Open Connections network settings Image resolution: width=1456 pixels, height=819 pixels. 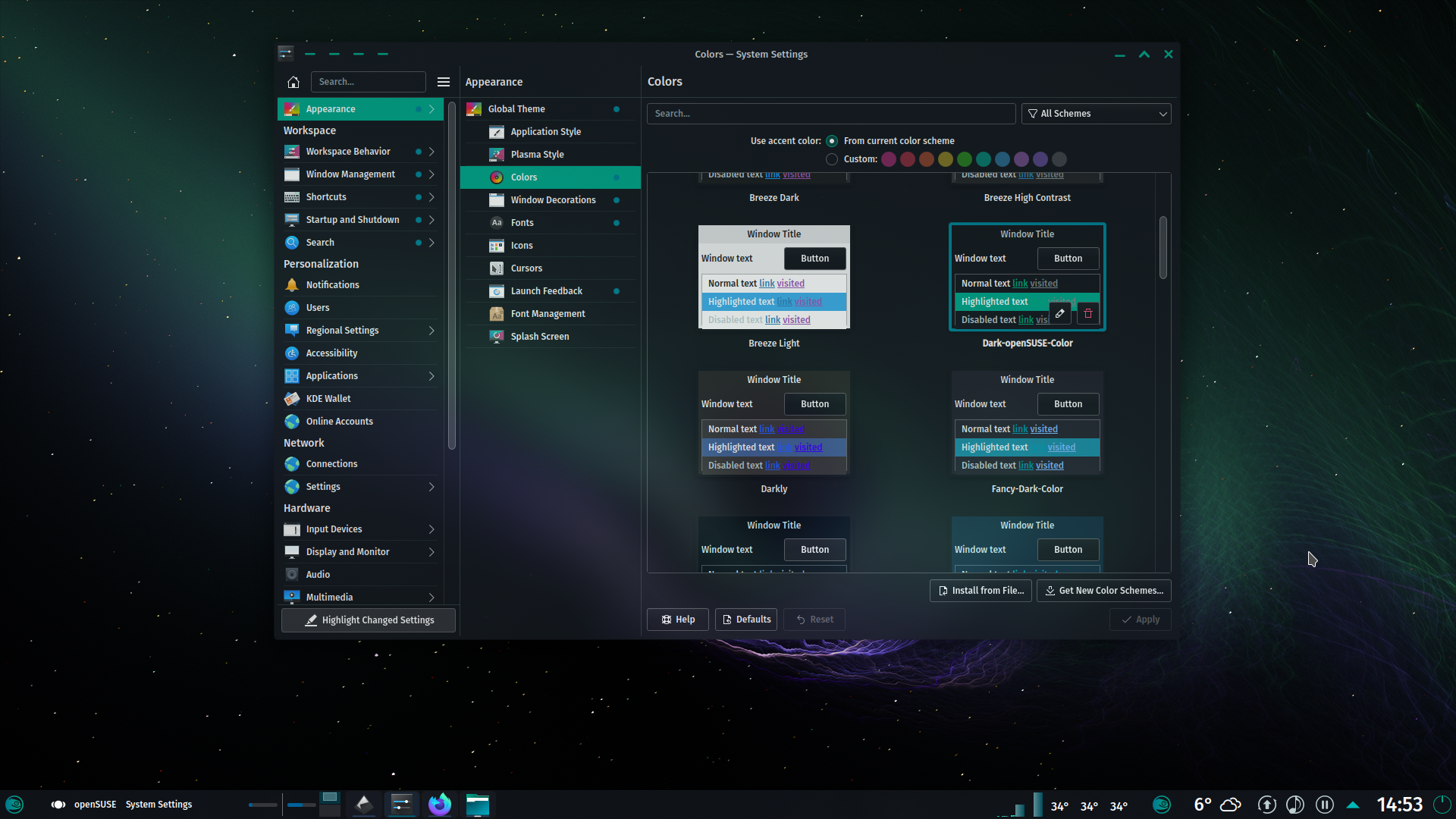[x=360, y=464]
